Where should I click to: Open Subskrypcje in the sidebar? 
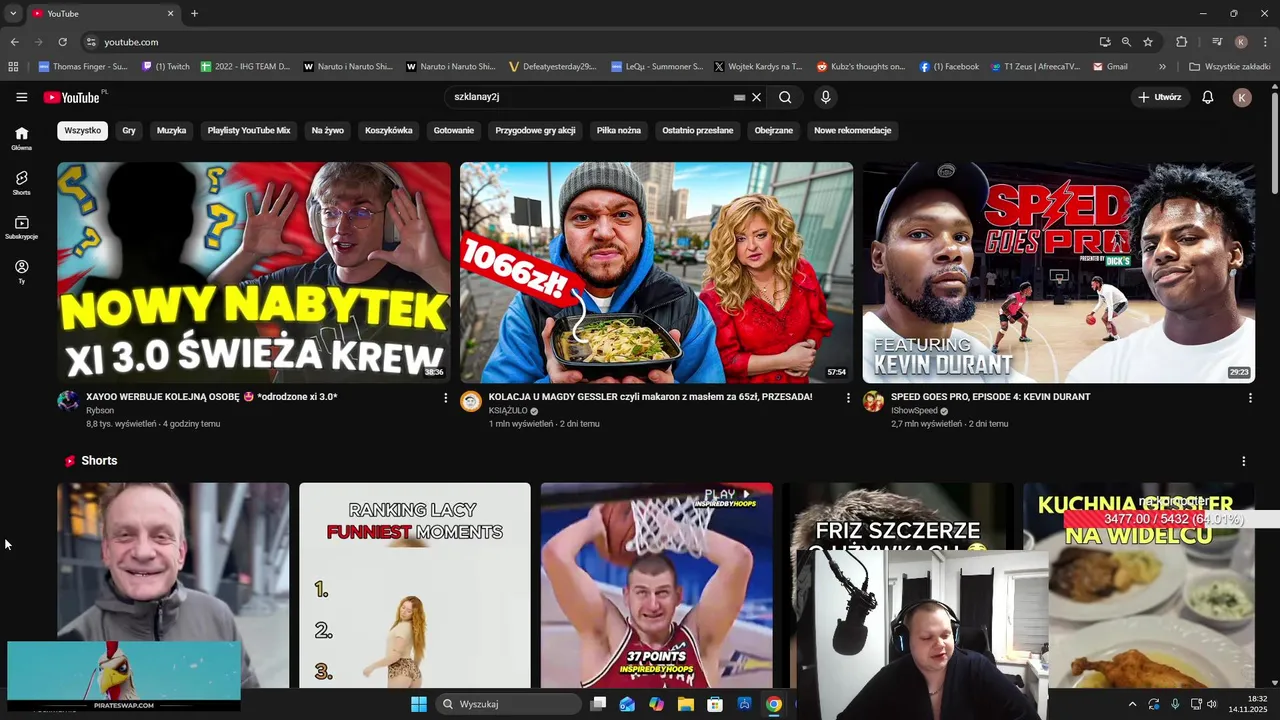pyautogui.click(x=21, y=227)
